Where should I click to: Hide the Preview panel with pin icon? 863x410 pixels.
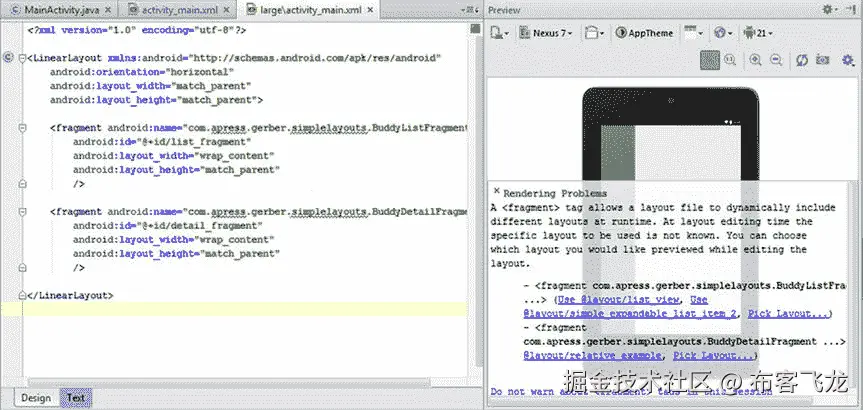(x=851, y=9)
